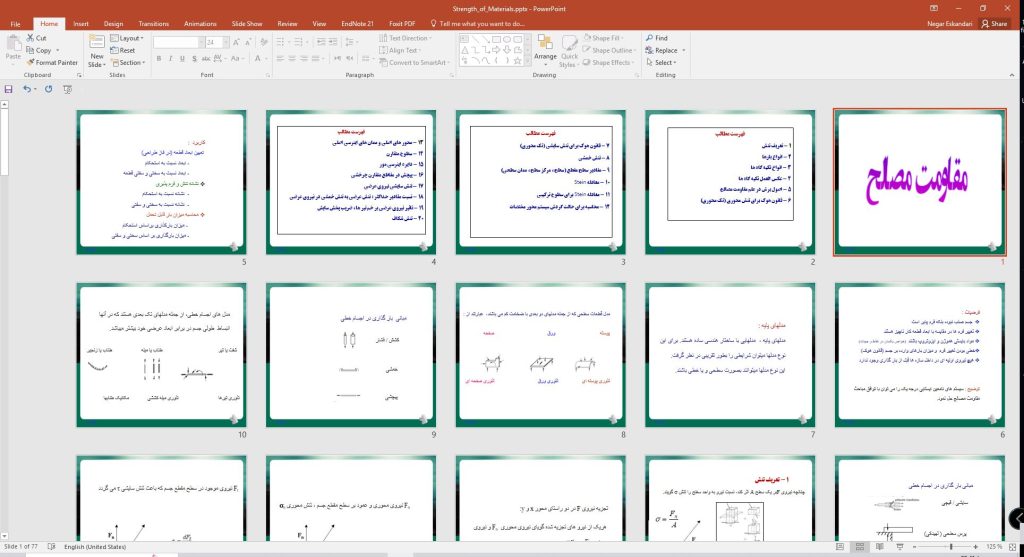Viewport: 1024px width, 557px height.
Task: Switch to the Design tab
Action: pos(114,24)
